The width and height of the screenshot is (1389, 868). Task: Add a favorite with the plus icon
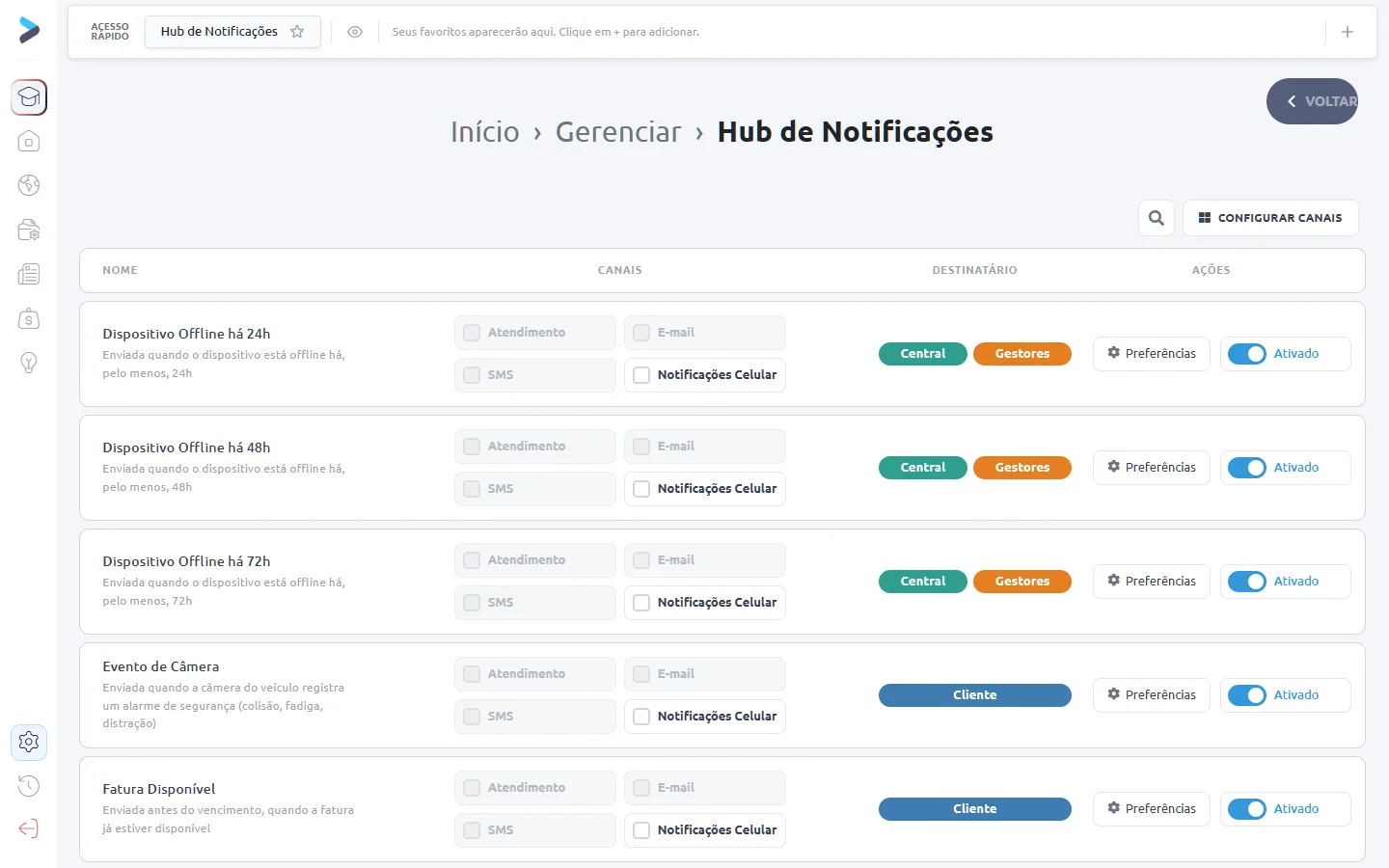(x=1348, y=32)
